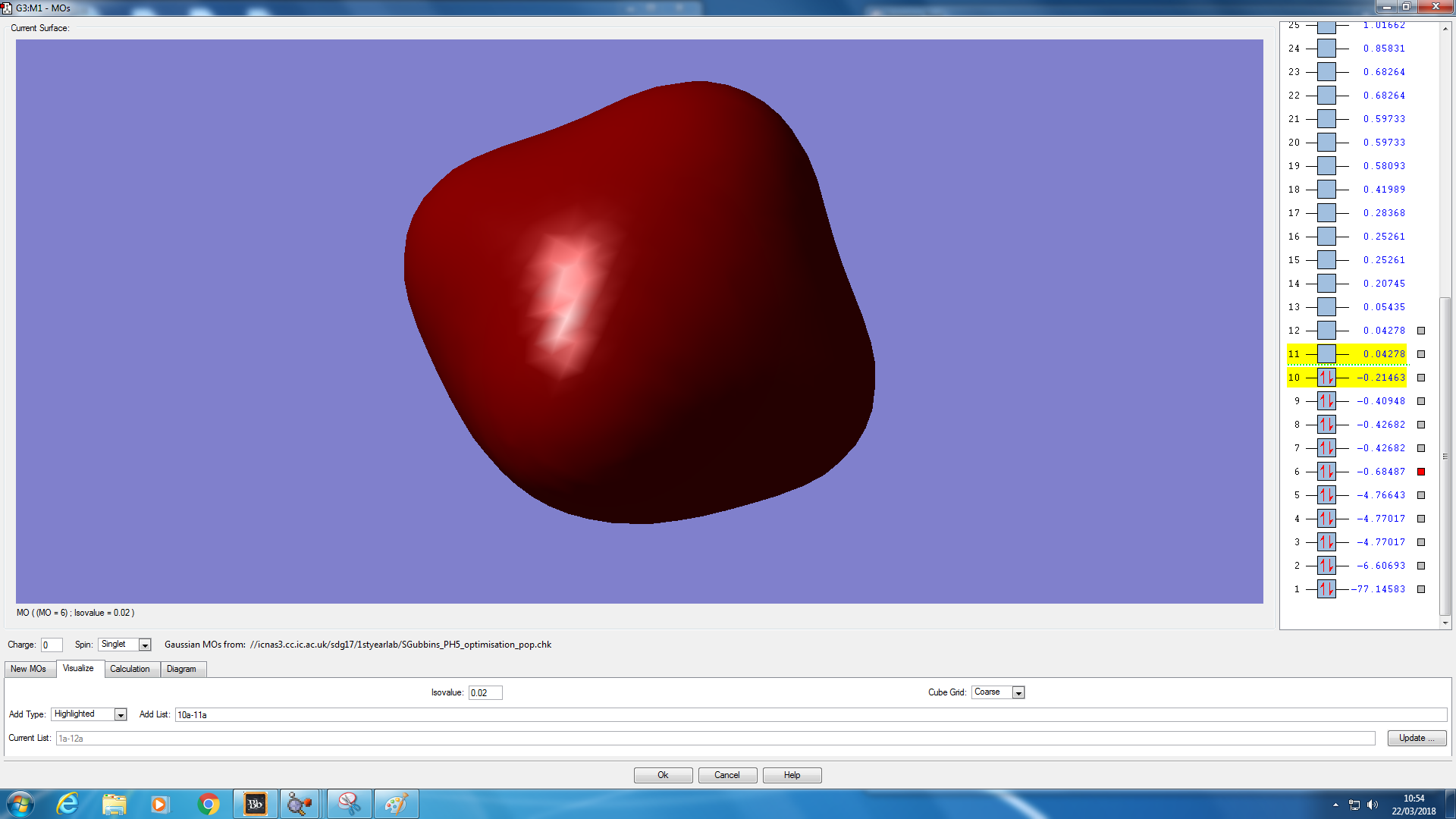1456x819 pixels.
Task: Open Add Type Highlighted dropdown
Action: point(121,715)
